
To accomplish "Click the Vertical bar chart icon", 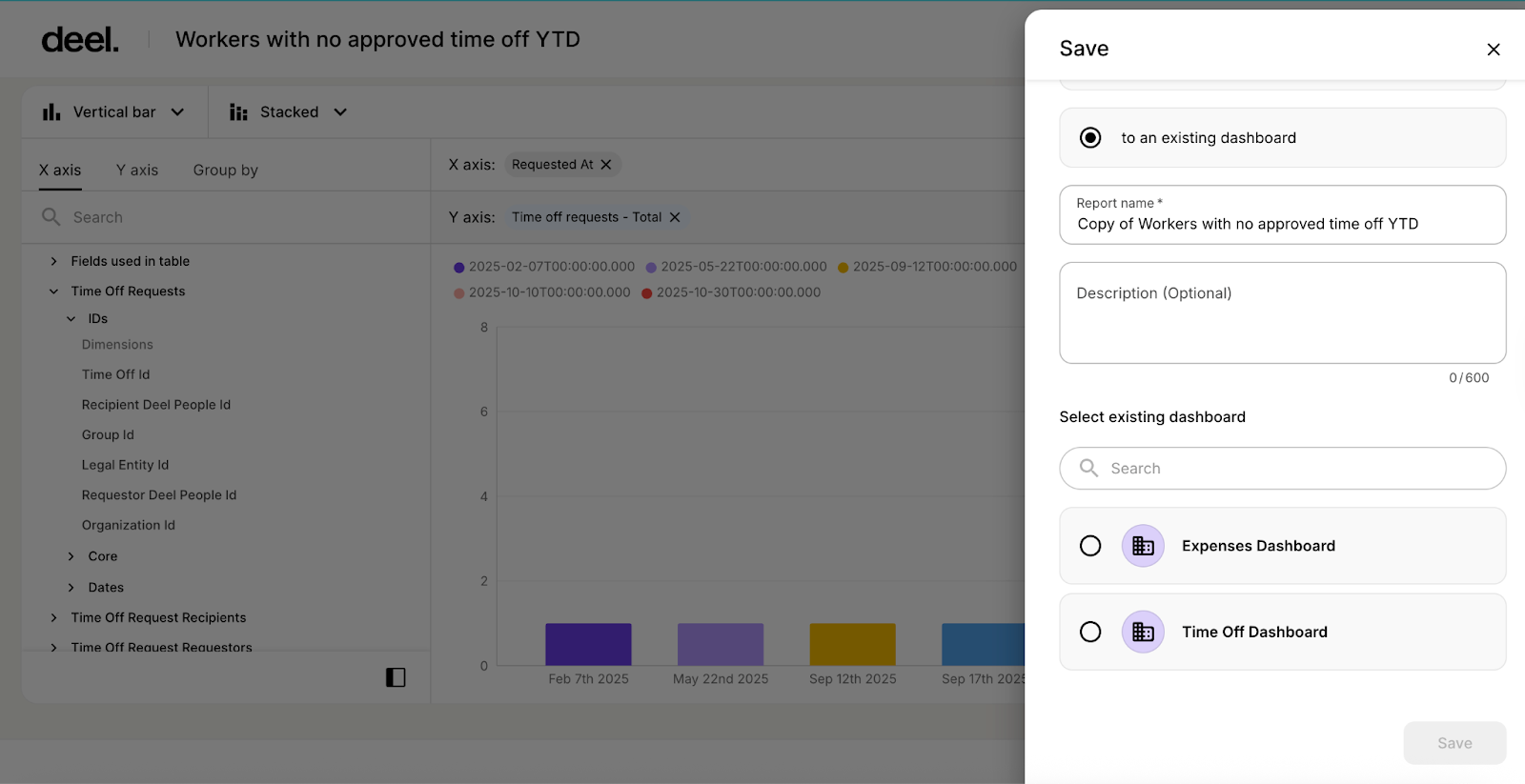I will [x=51, y=112].
